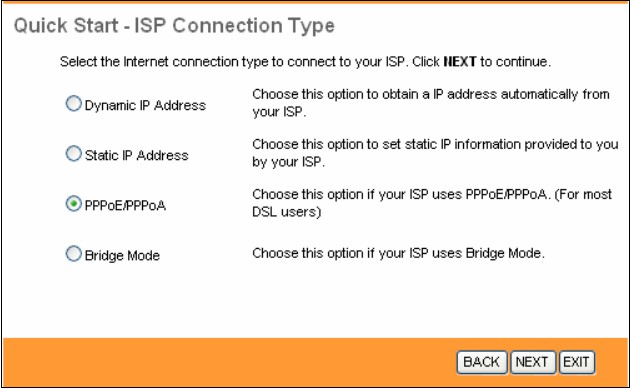Click the 'PPPoE/PPPoA' option label text

[x=125, y=206]
